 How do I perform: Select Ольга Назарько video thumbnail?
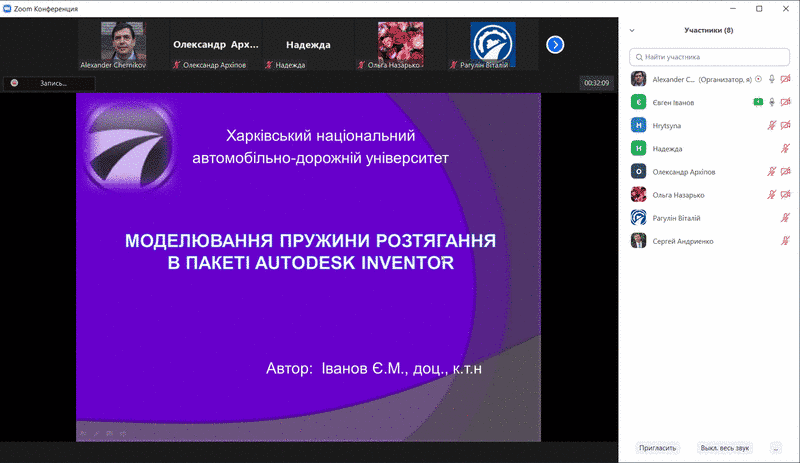tap(401, 45)
